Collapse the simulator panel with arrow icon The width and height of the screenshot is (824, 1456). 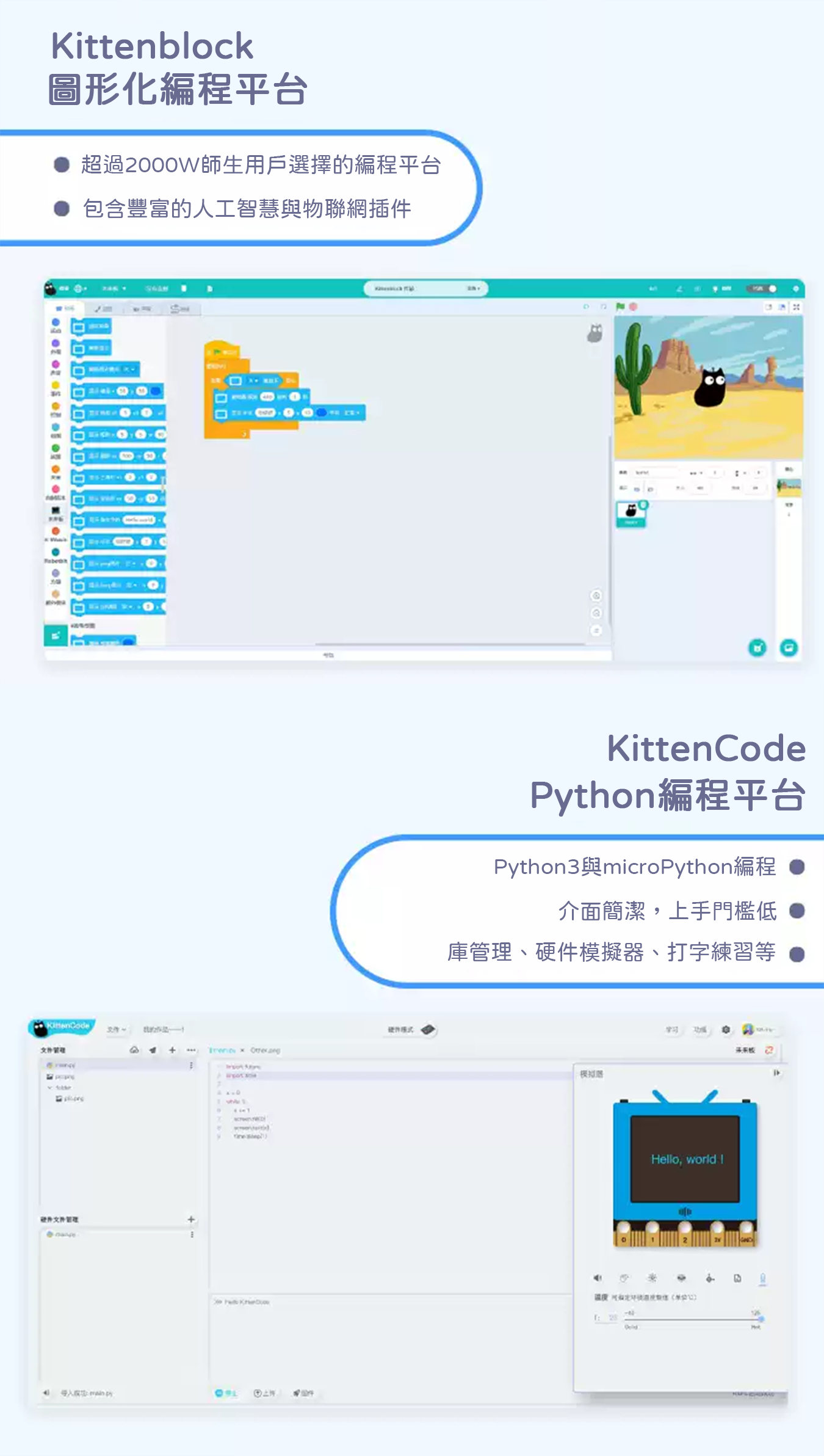click(777, 1073)
